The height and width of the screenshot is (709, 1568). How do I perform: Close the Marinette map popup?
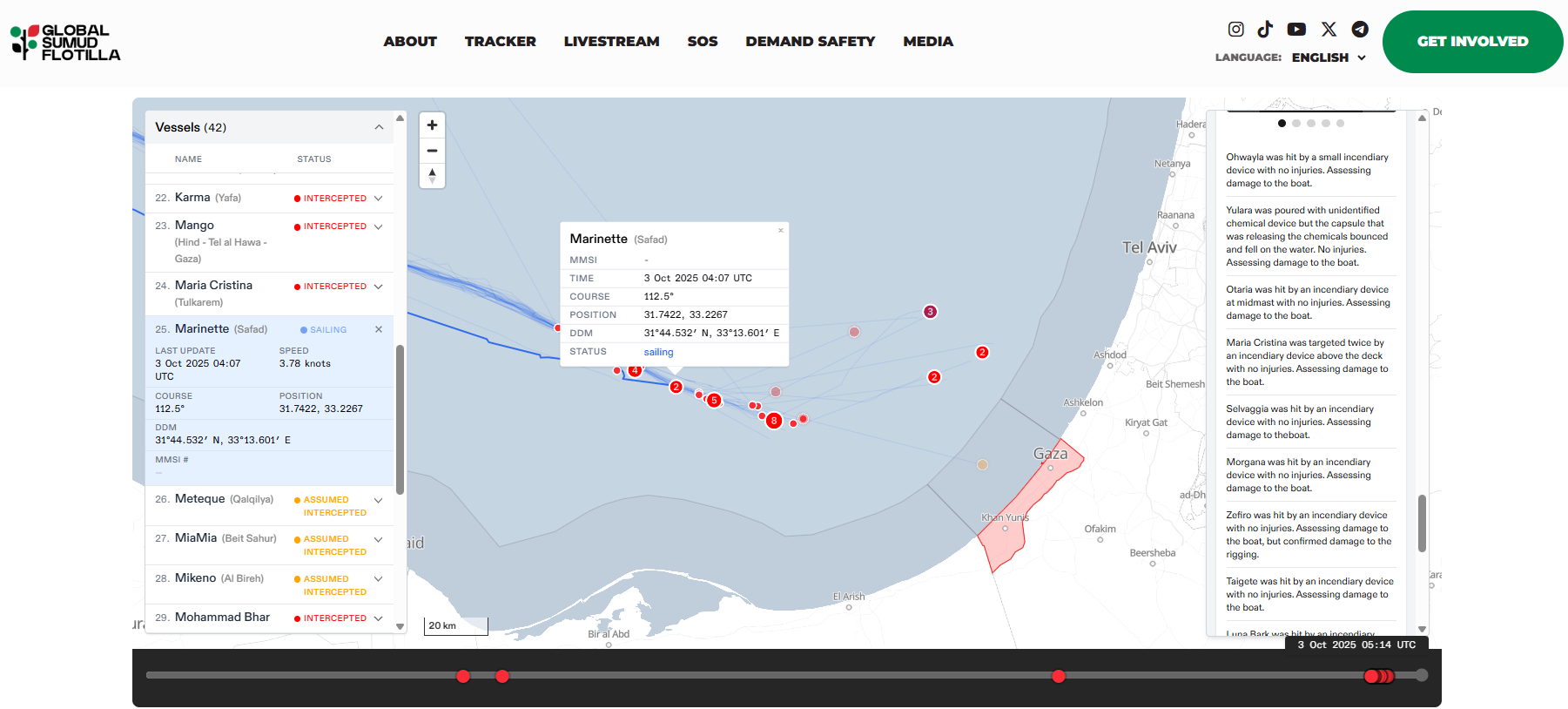[781, 231]
